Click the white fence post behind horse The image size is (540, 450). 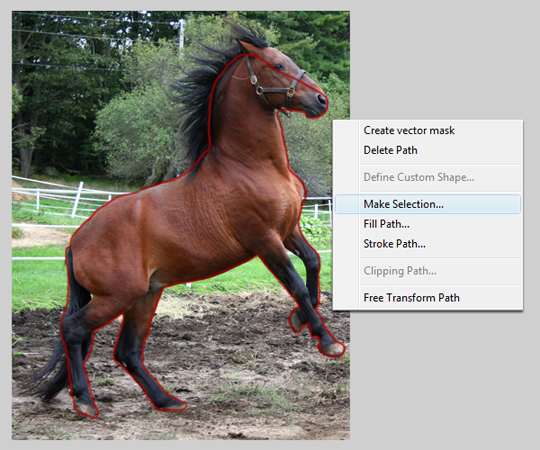point(77,200)
